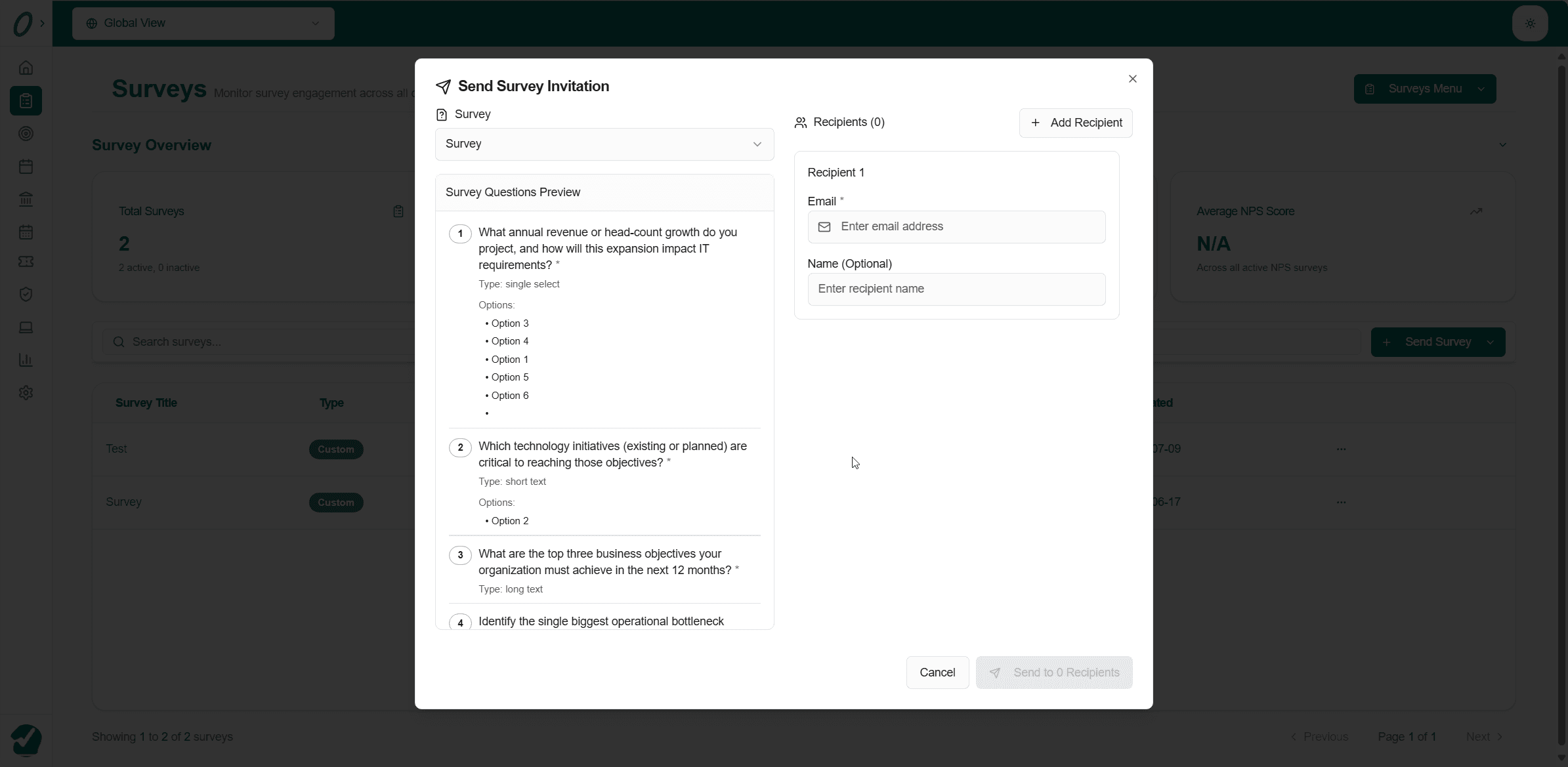
Task: Open the Home dashboard from the sidebar
Action: coord(26,67)
